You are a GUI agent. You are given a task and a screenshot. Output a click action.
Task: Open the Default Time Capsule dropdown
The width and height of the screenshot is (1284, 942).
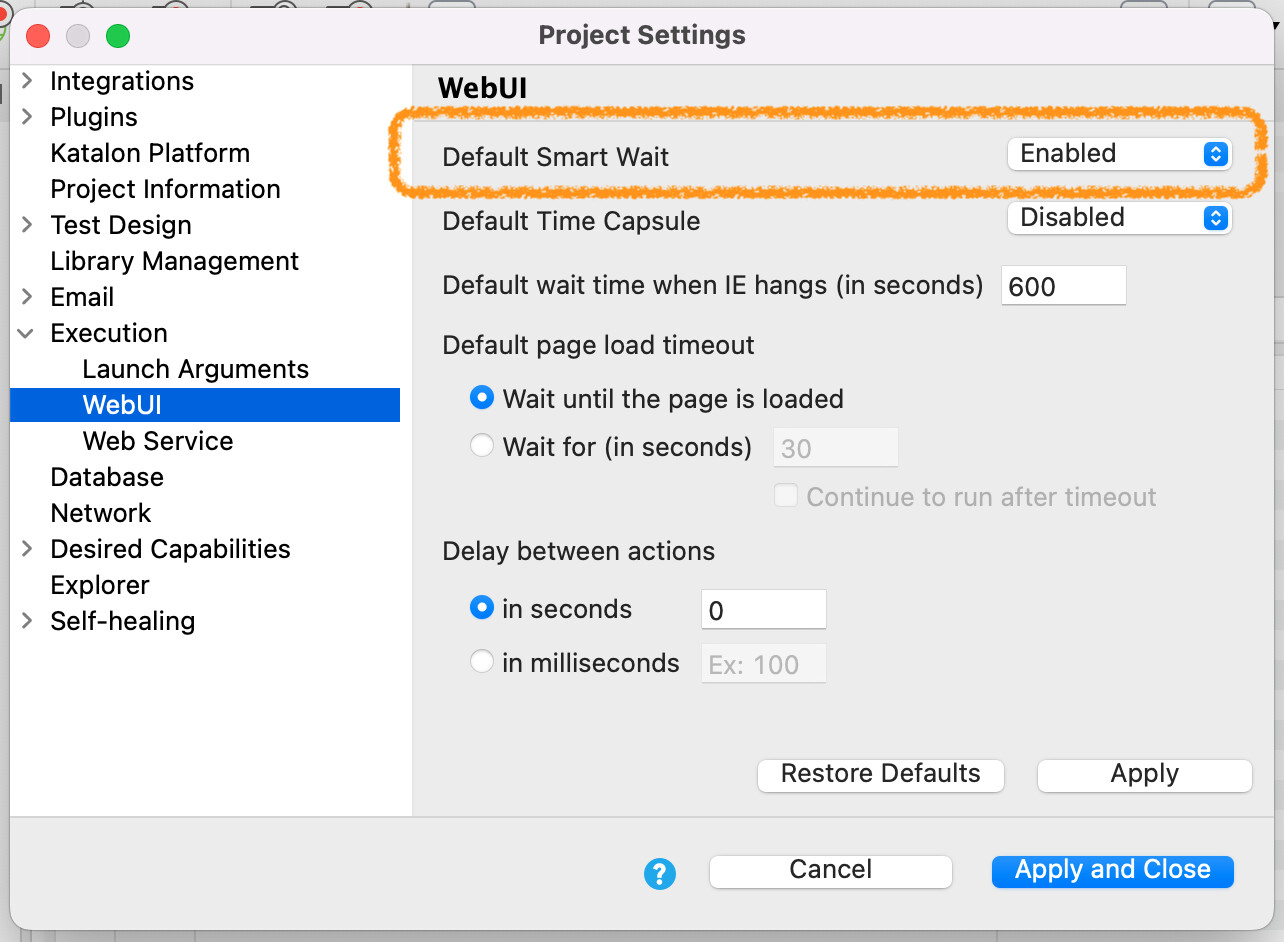click(1119, 218)
